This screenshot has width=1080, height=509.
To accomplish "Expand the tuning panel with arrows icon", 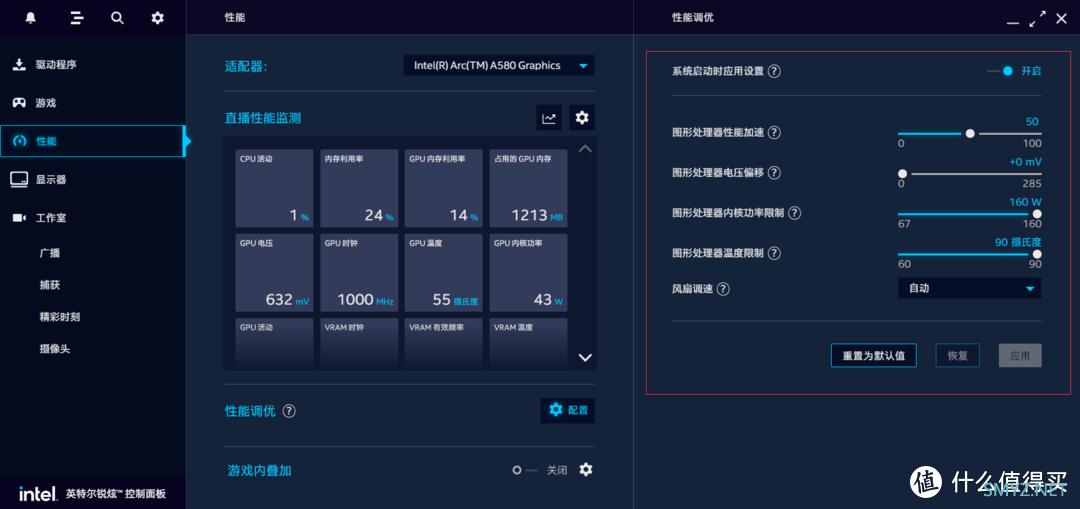I will pos(1037,19).
